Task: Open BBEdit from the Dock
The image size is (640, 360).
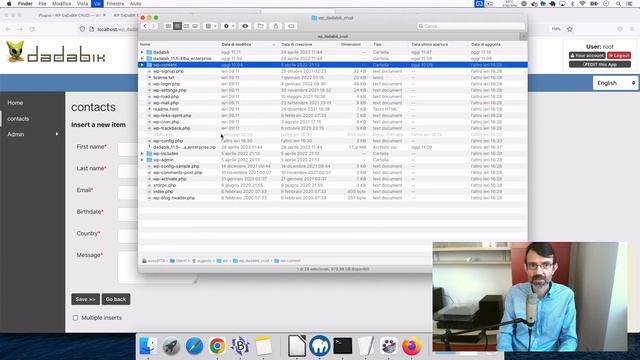Action: coord(240,346)
